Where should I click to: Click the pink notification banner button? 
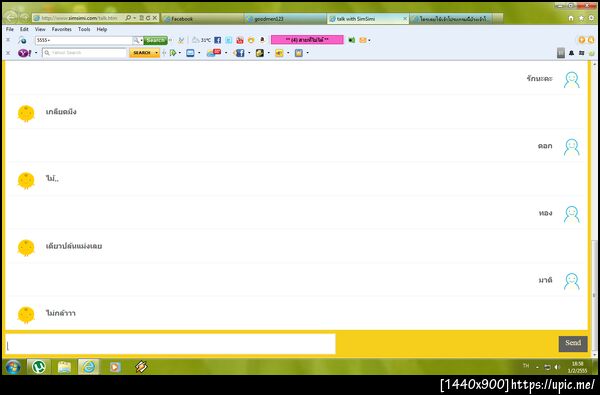[x=307, y=40]
